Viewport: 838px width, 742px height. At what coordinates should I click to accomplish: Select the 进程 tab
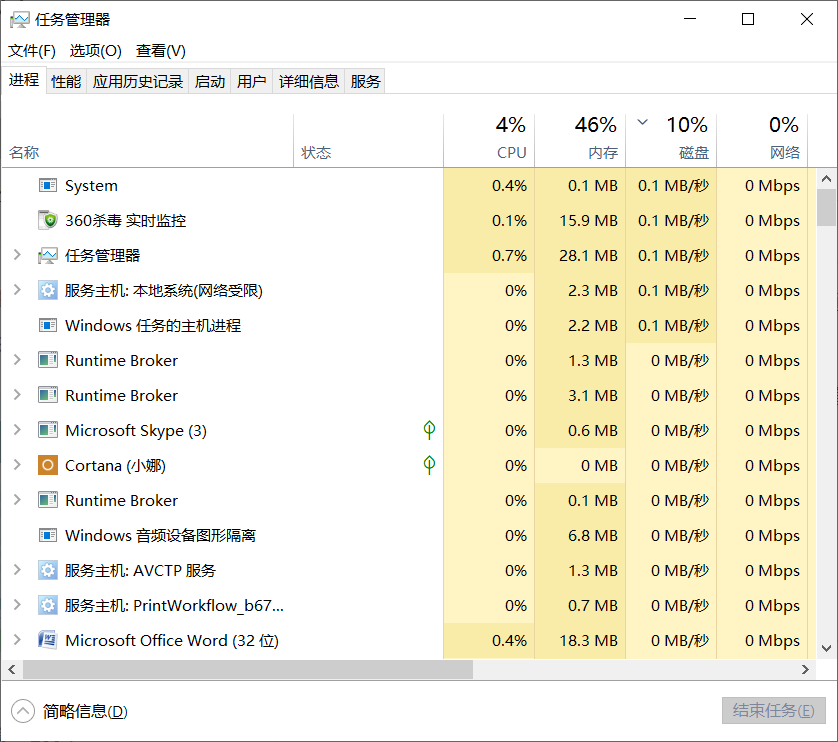24,80
